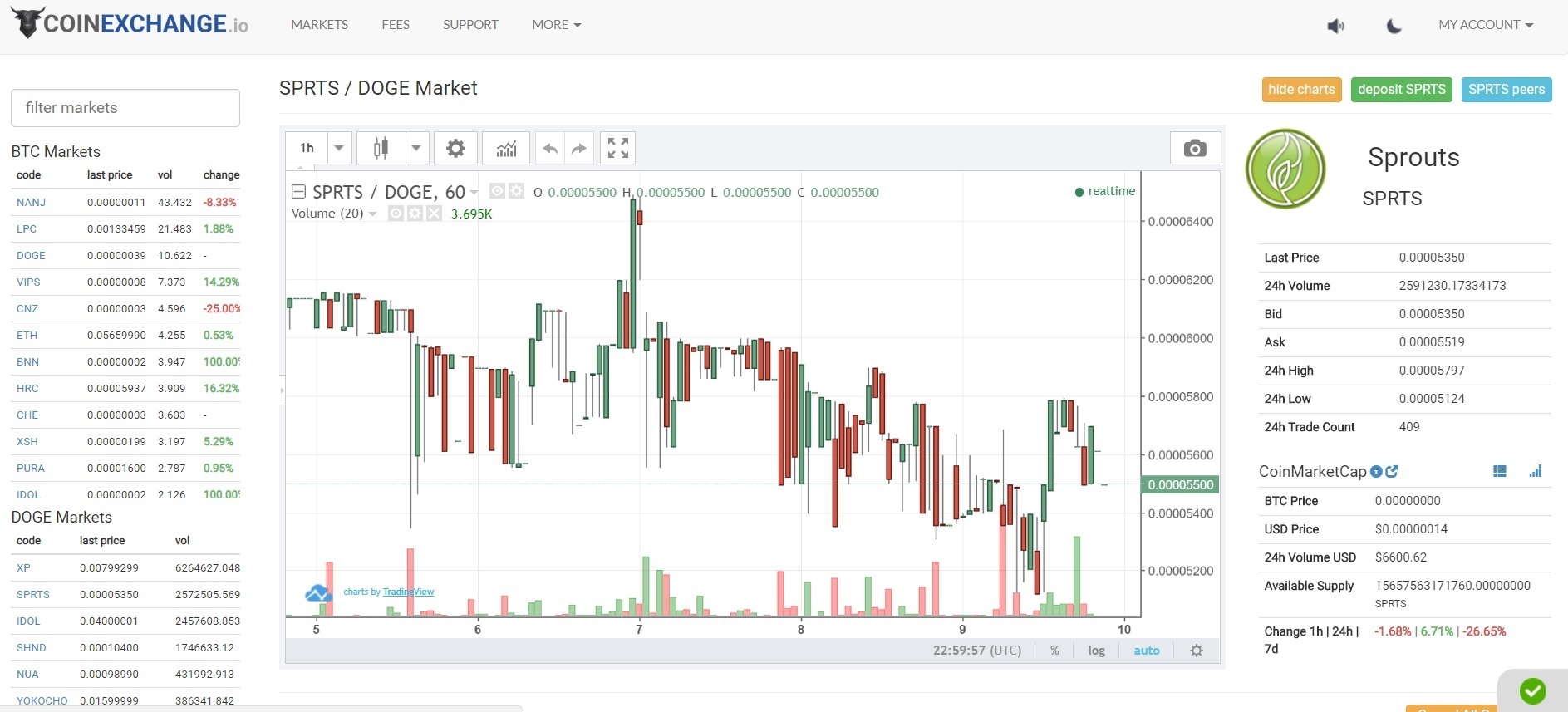
Task: Select LPC in BTC Markets
Action: [27, 228]
